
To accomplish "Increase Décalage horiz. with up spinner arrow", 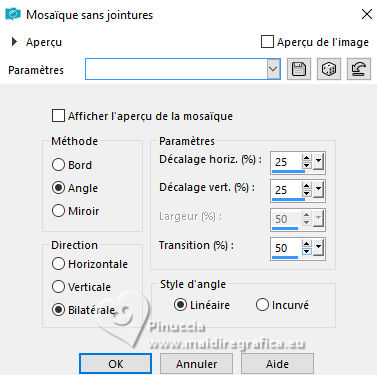I will [306, 158].
